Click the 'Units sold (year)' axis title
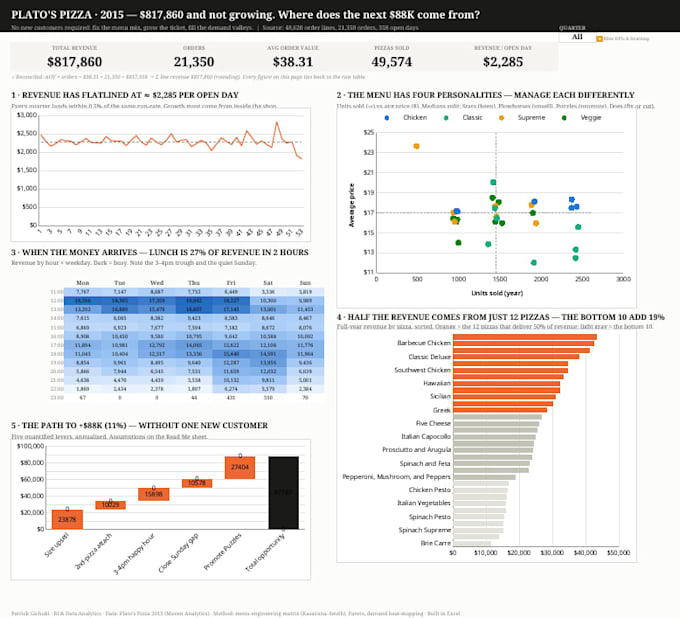Viewport: 680px width, 618px height. tap(497, 293)
